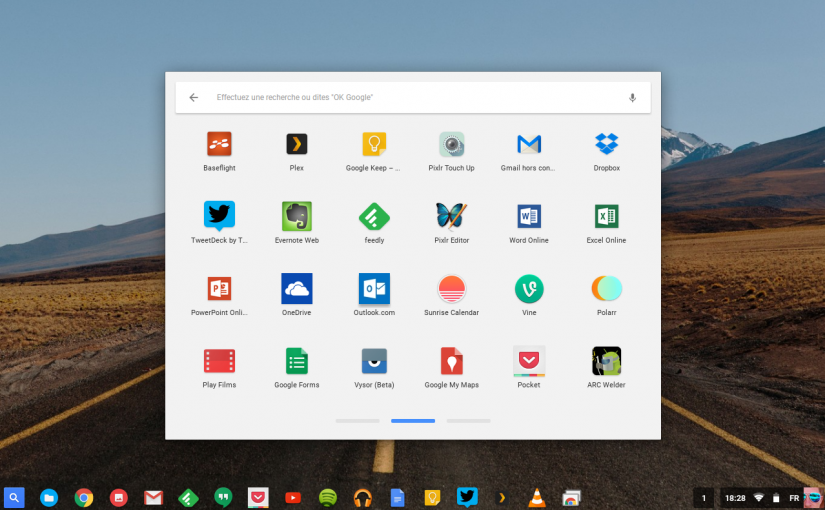This screenshot has height=510, width=825.
Task: Open the red photos app on shelf
Action: click(118, 497)
